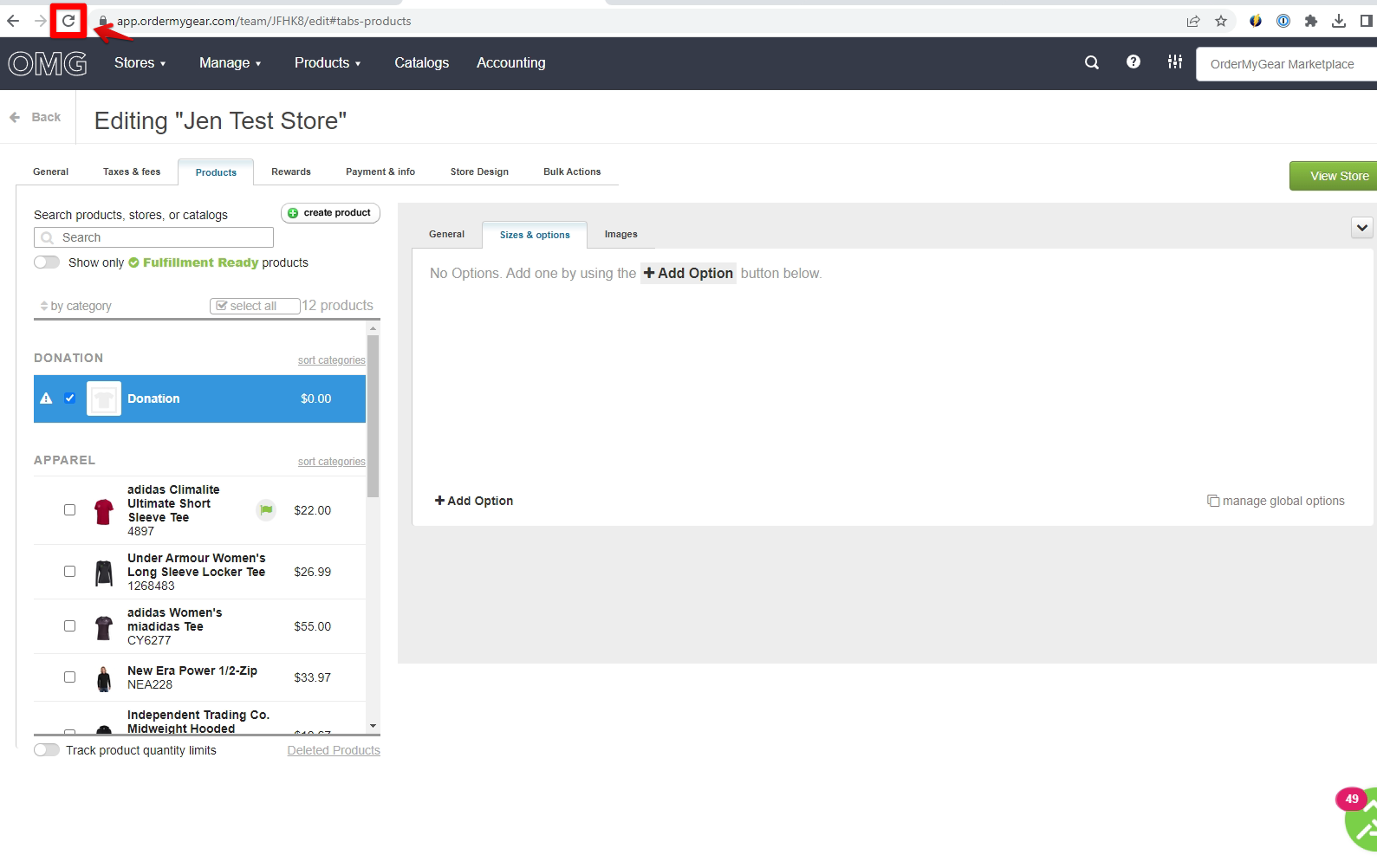Viewport: 1377px width, 868px height.
Task: Open the help question mark icon
Action: 1133,62
